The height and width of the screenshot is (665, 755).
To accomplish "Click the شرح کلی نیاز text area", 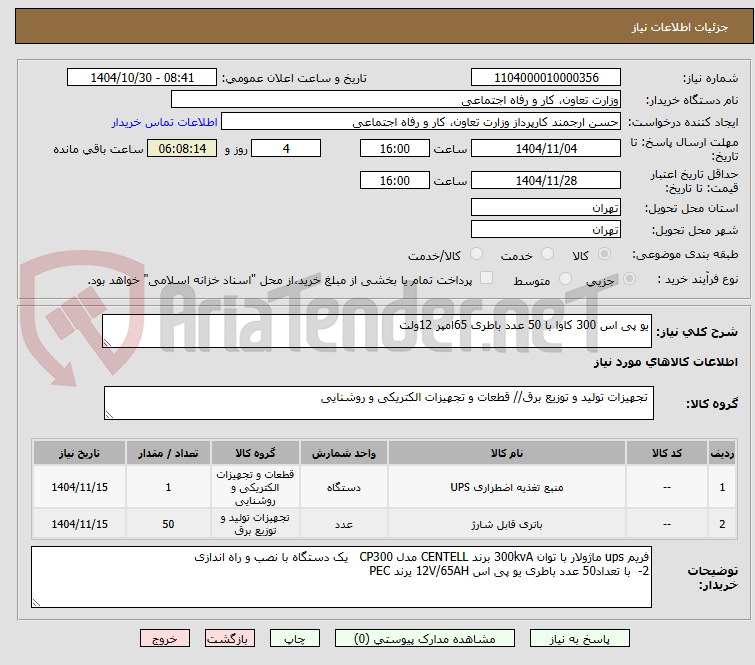I will click(377, 331).
